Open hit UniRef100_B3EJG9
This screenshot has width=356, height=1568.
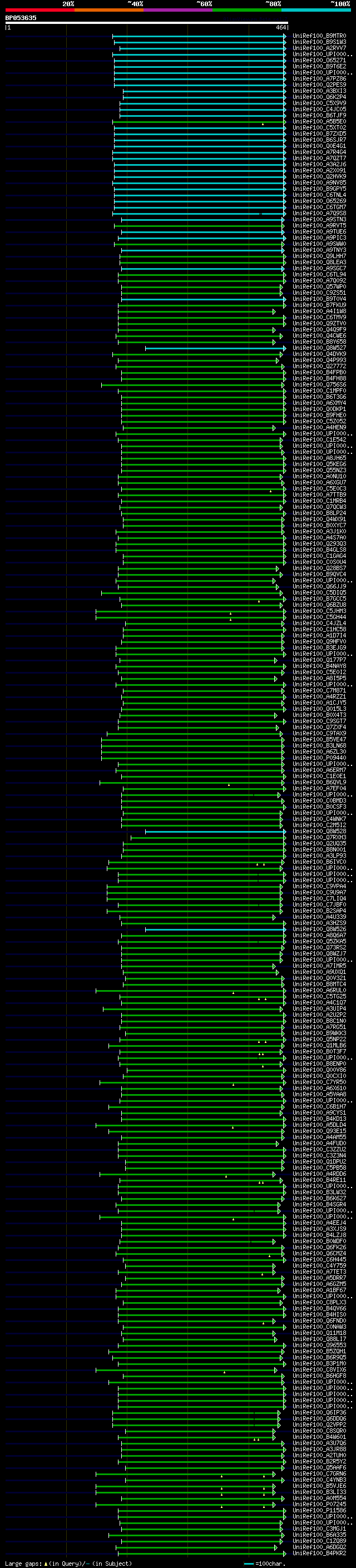(x=319, y=647)
